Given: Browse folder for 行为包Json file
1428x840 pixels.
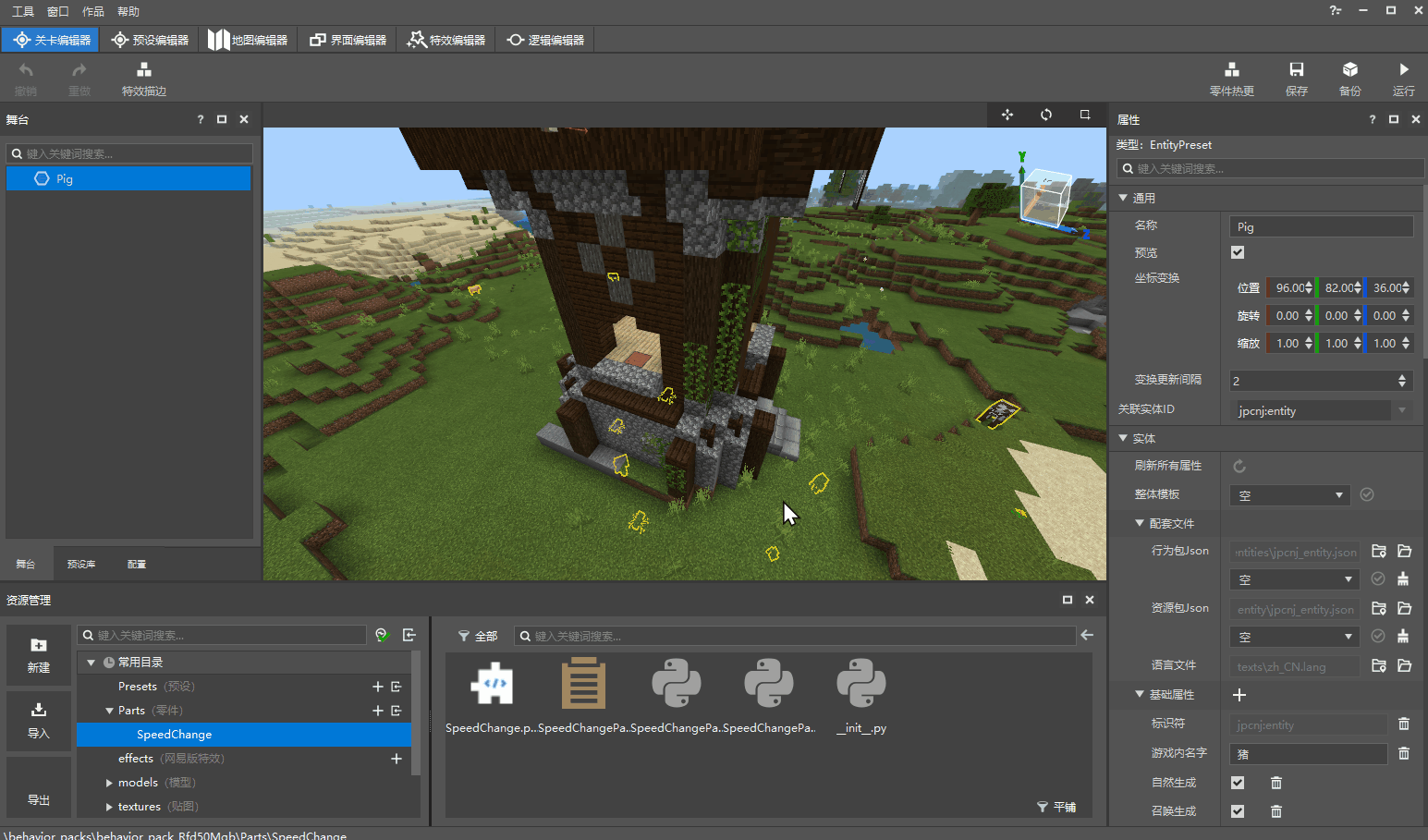Looking at the screenshot, I should pyautogui.click(x=1379, y=552).
